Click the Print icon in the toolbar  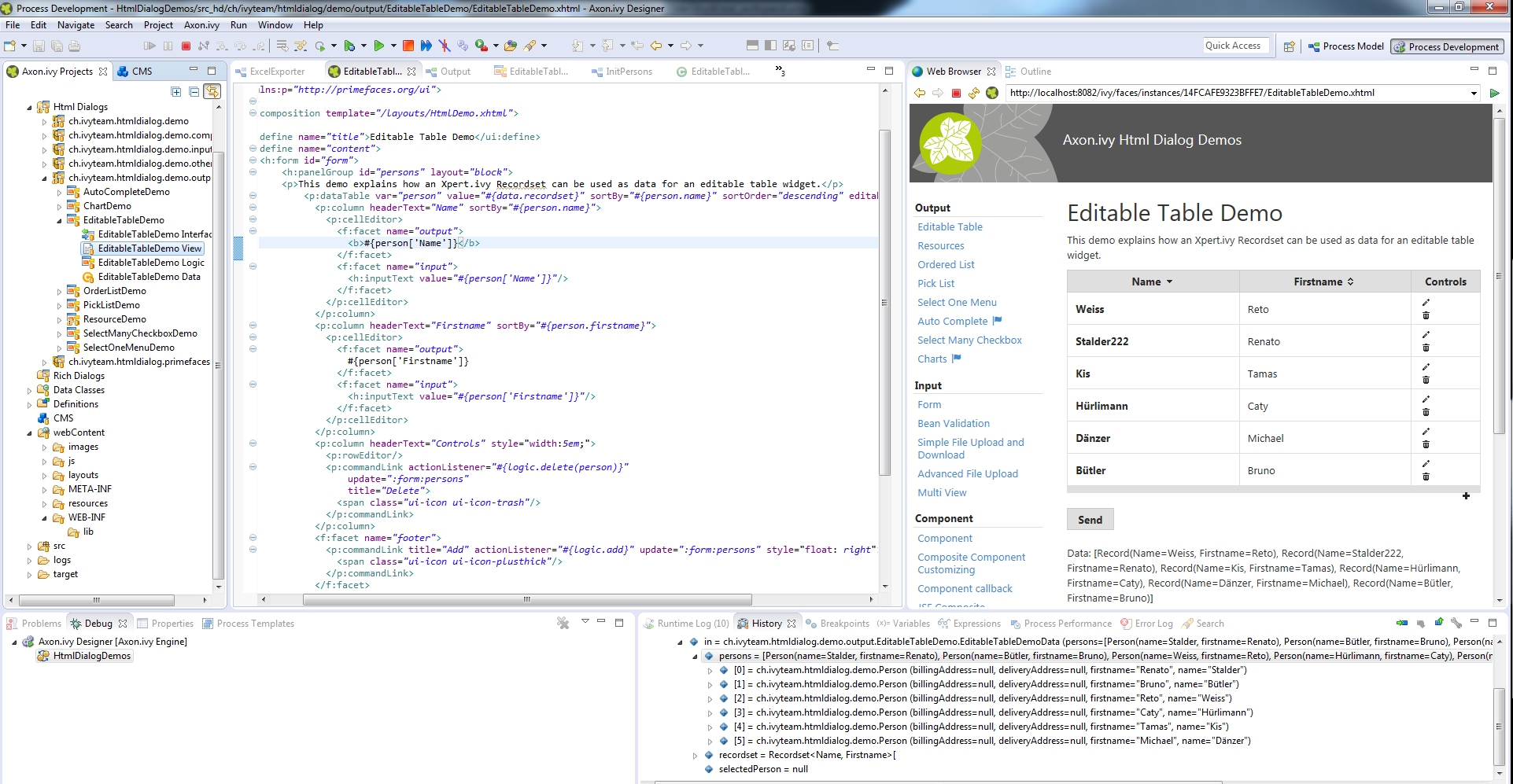tap(74, 46)
